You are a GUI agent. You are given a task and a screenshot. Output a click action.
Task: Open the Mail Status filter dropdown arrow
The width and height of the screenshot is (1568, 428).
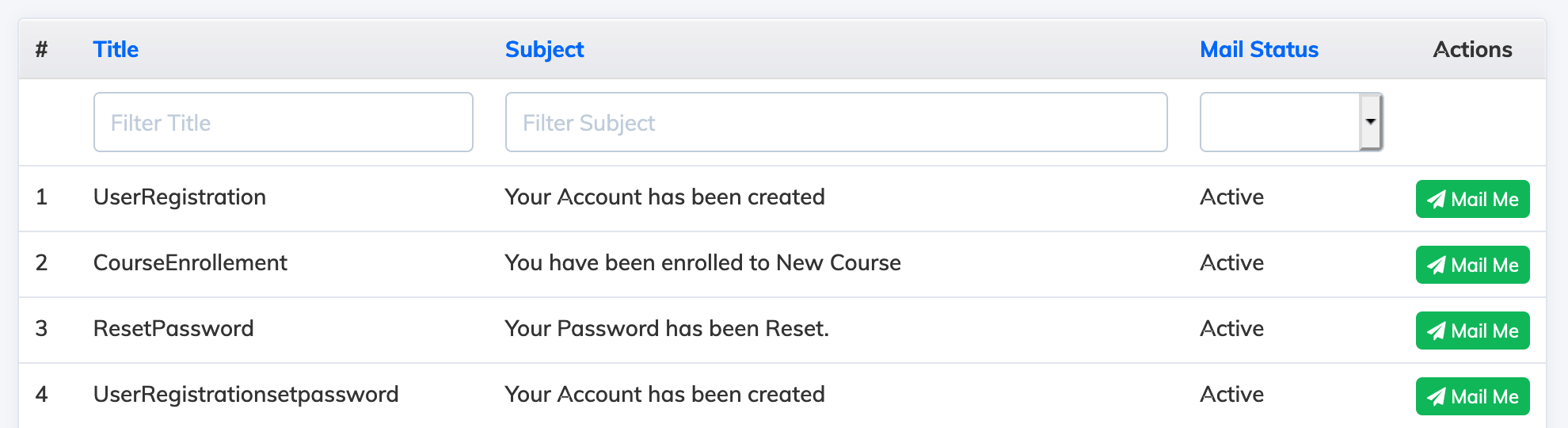coord(1371,122)
